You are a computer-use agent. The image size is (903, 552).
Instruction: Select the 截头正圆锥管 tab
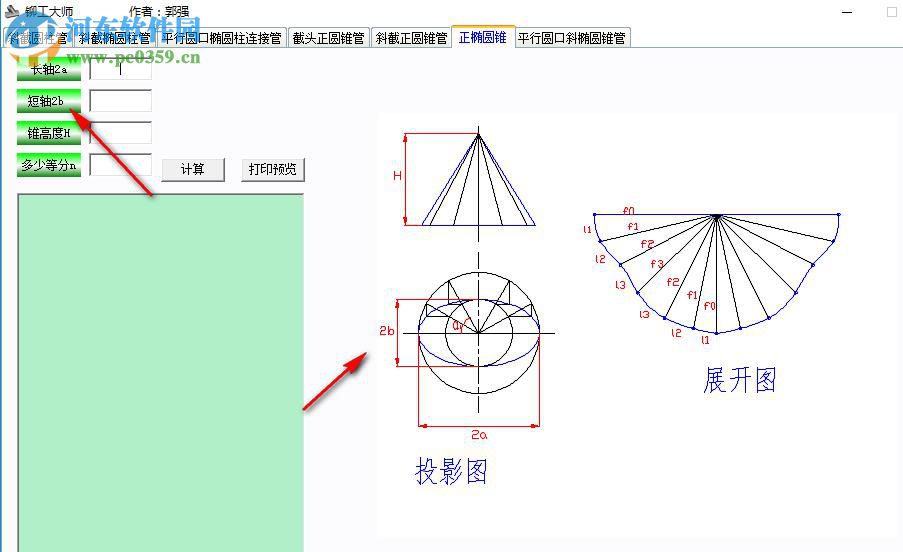tap(328, 38)
